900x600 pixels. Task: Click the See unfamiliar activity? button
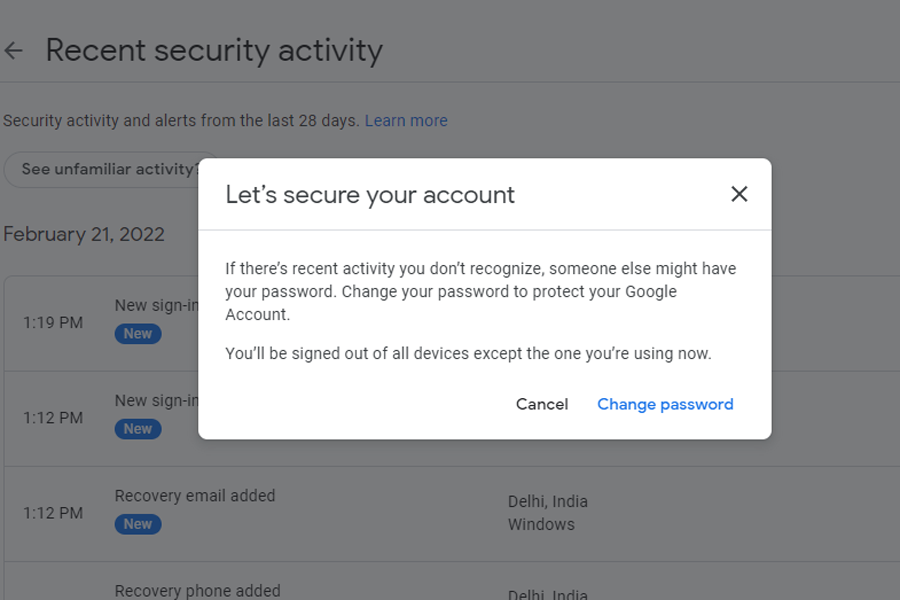click(105, 169)
